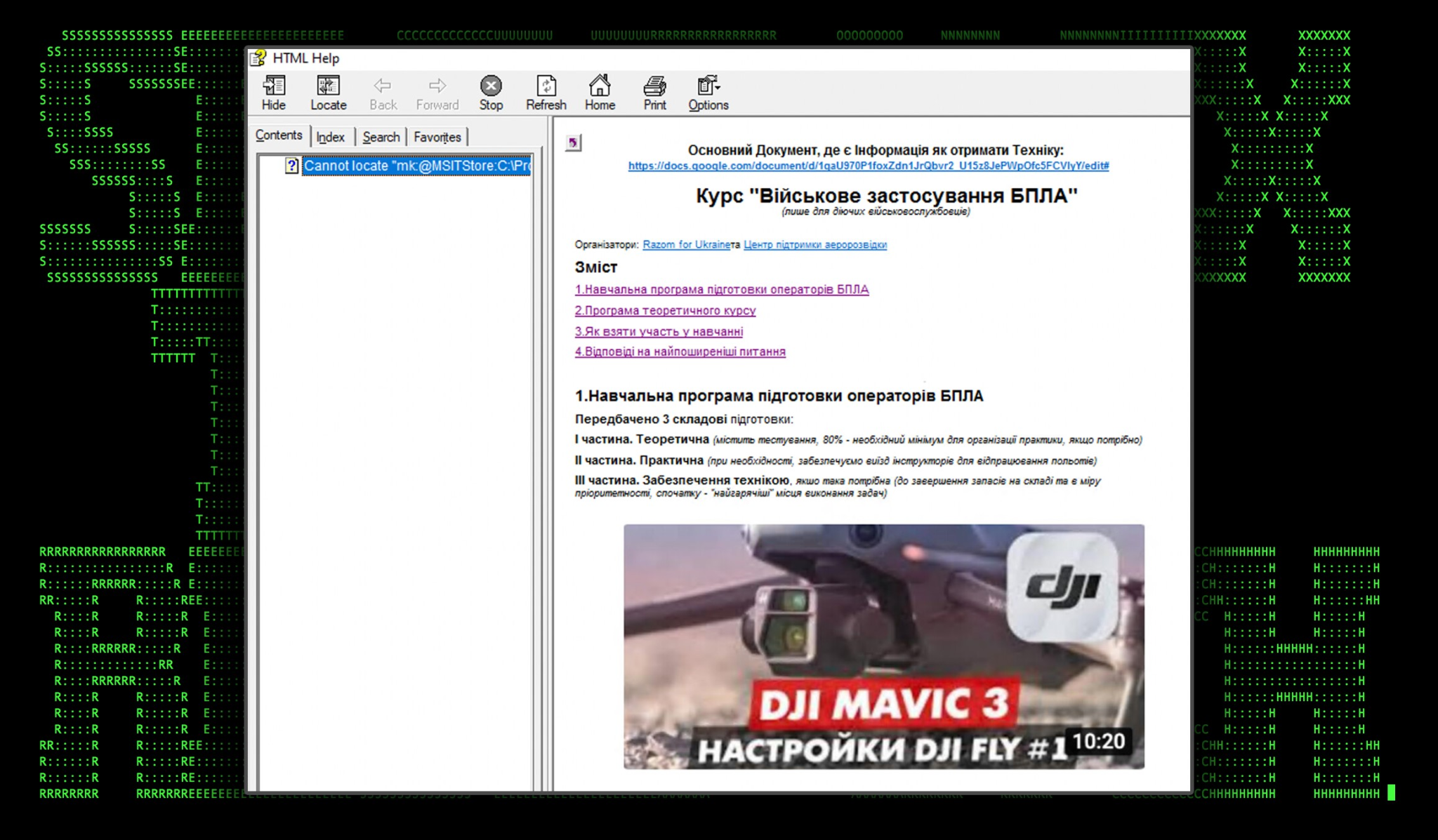Viewport: 1438px width, 840px height.
Task: Switch to the Index tab
Action: pos(330,137)
